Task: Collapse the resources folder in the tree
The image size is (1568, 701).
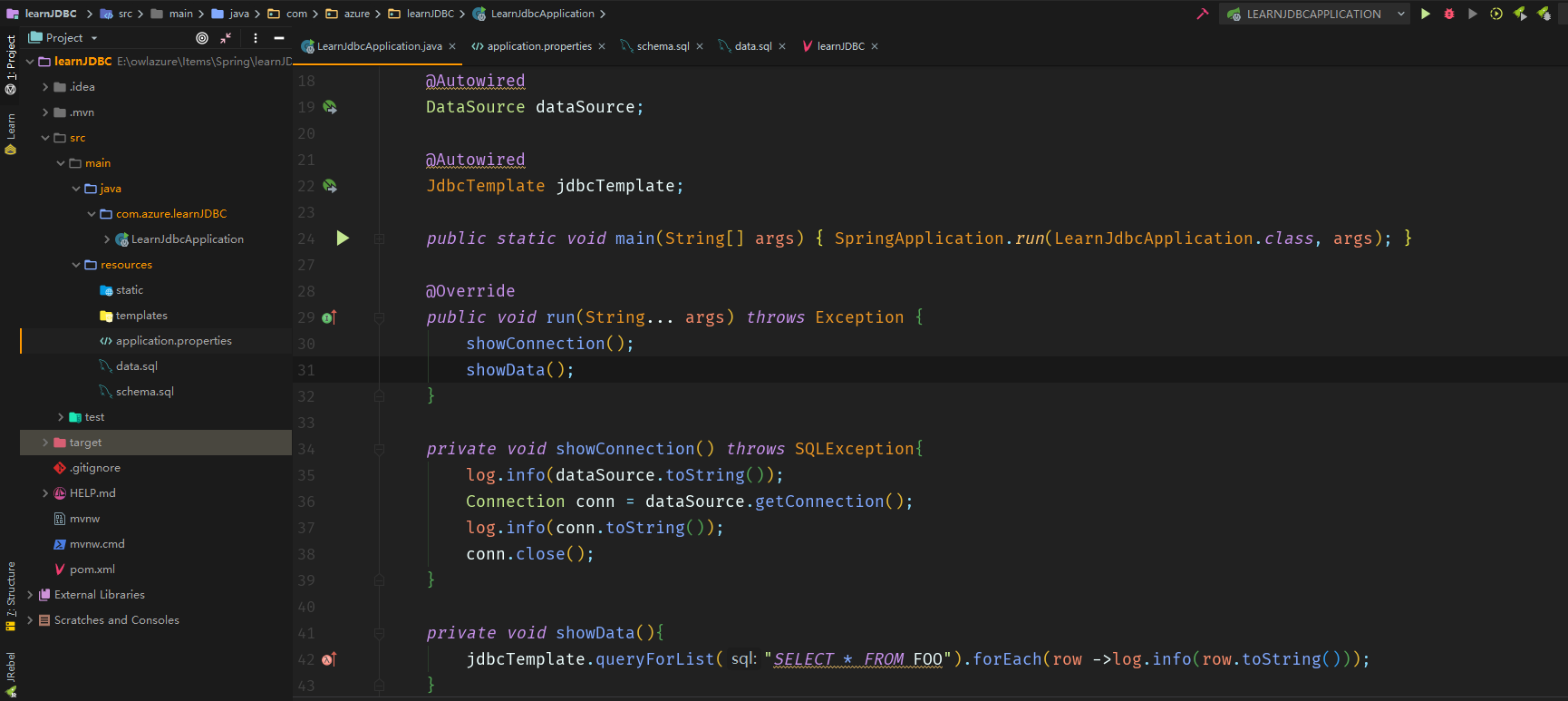Action: (x=76, y=265)
